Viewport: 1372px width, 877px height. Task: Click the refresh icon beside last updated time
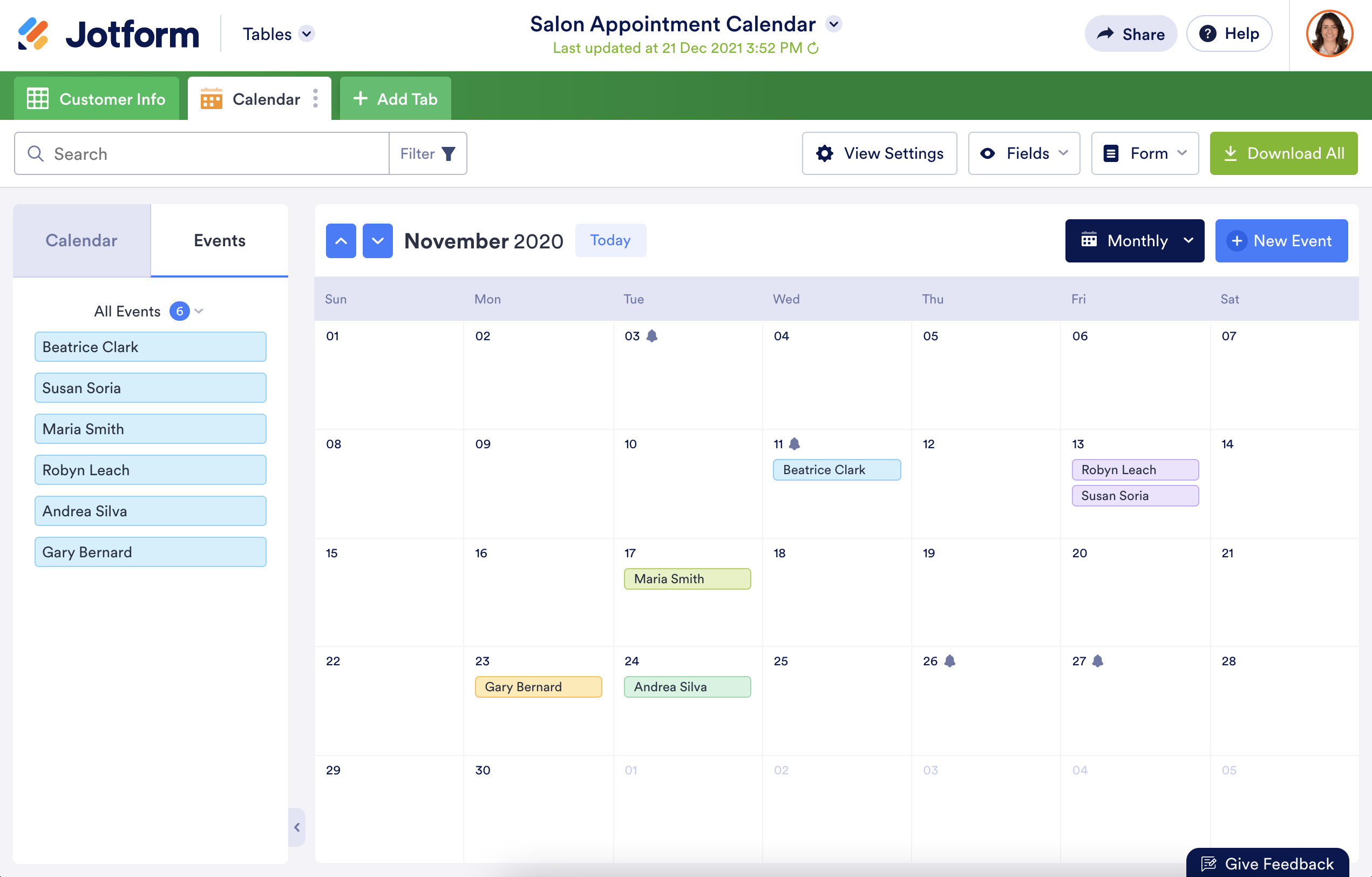coord(813,49)
